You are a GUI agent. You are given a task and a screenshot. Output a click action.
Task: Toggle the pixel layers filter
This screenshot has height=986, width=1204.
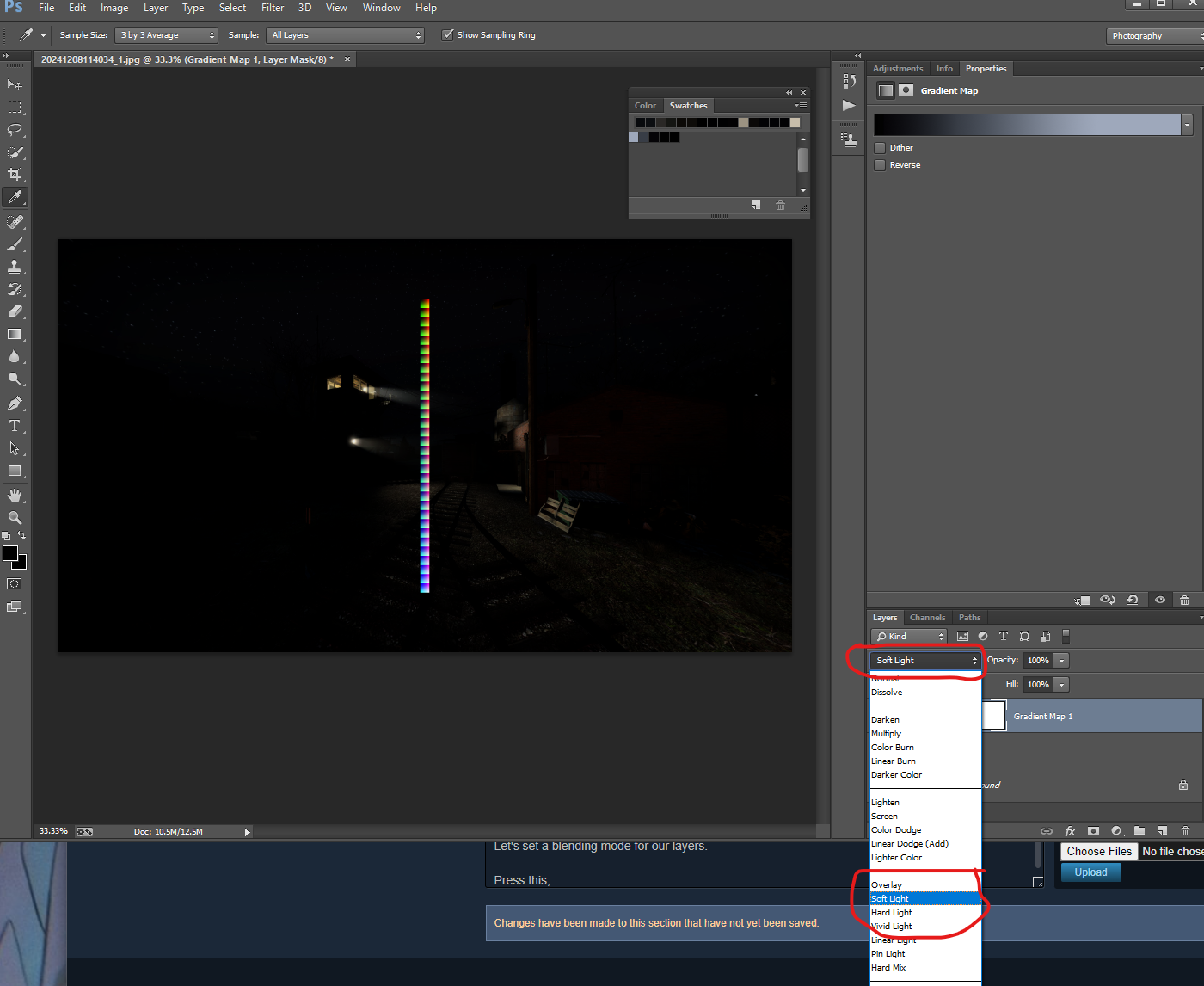click(962, 637)
